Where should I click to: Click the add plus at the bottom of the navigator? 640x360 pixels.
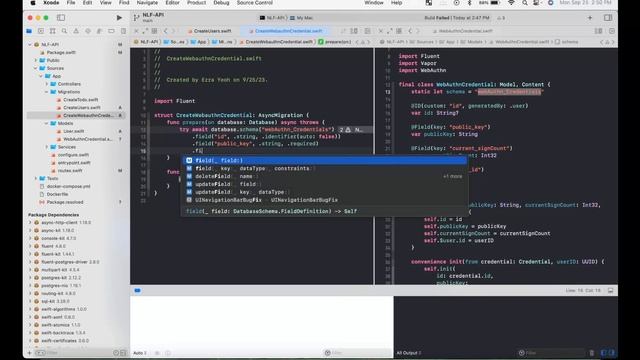point(29,353)
